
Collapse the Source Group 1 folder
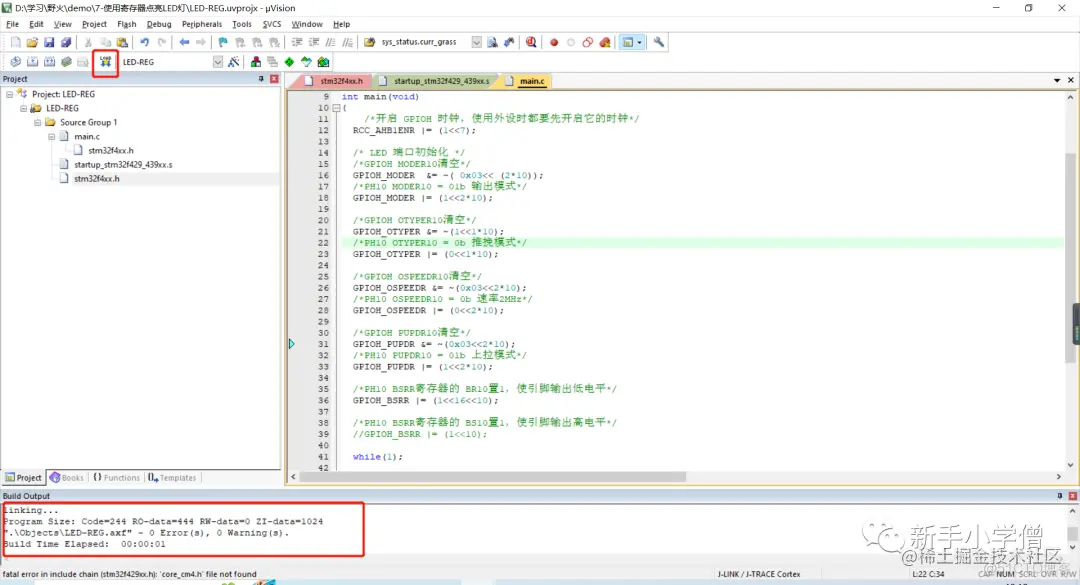[38, 122]
